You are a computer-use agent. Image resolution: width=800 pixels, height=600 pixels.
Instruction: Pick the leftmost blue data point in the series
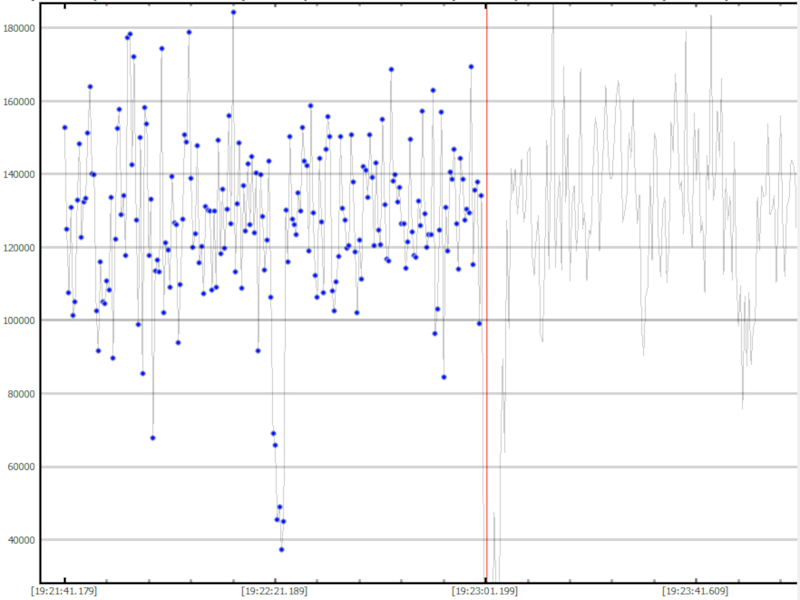tap(65, 127)
